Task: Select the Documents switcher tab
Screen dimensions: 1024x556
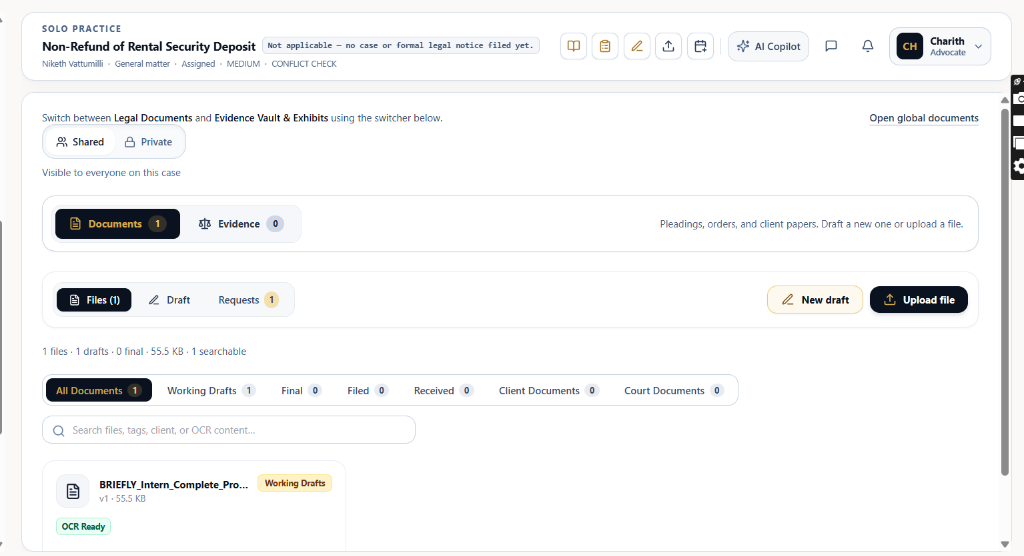Action: (118, 224)
